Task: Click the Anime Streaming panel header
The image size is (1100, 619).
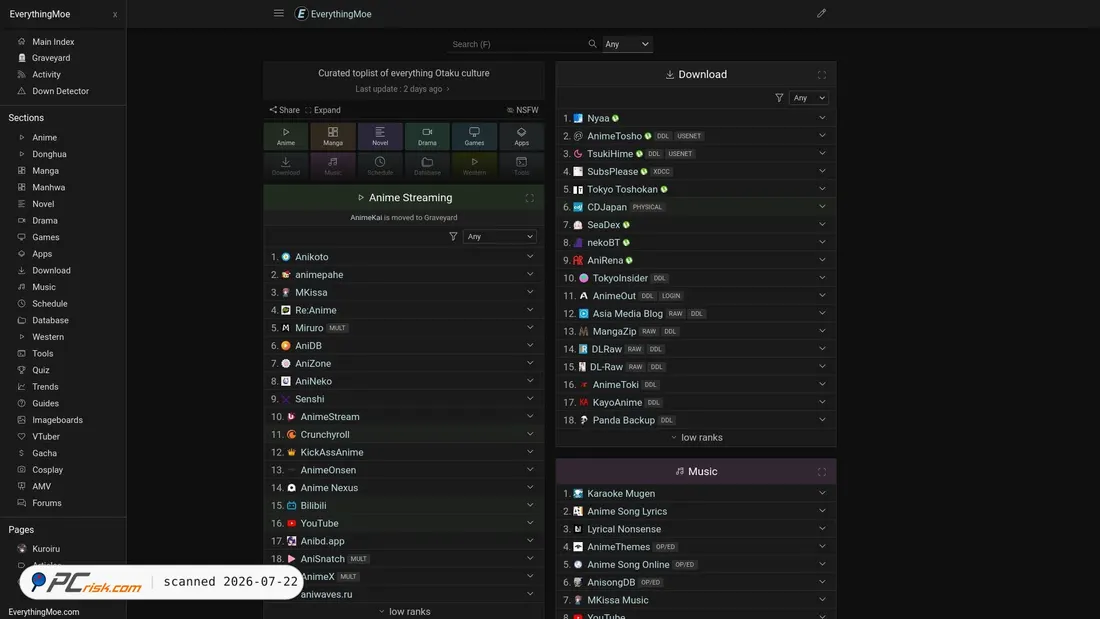Action: tap(404, 198)
